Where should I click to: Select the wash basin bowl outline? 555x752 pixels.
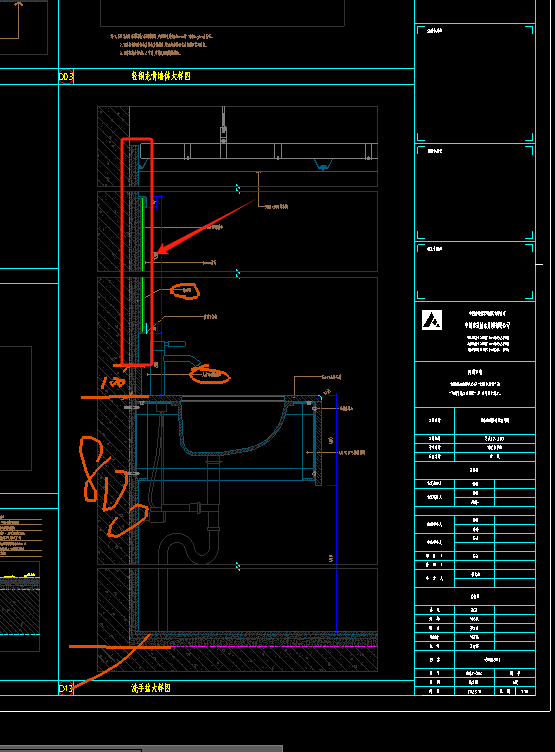(x=233, y=429)
